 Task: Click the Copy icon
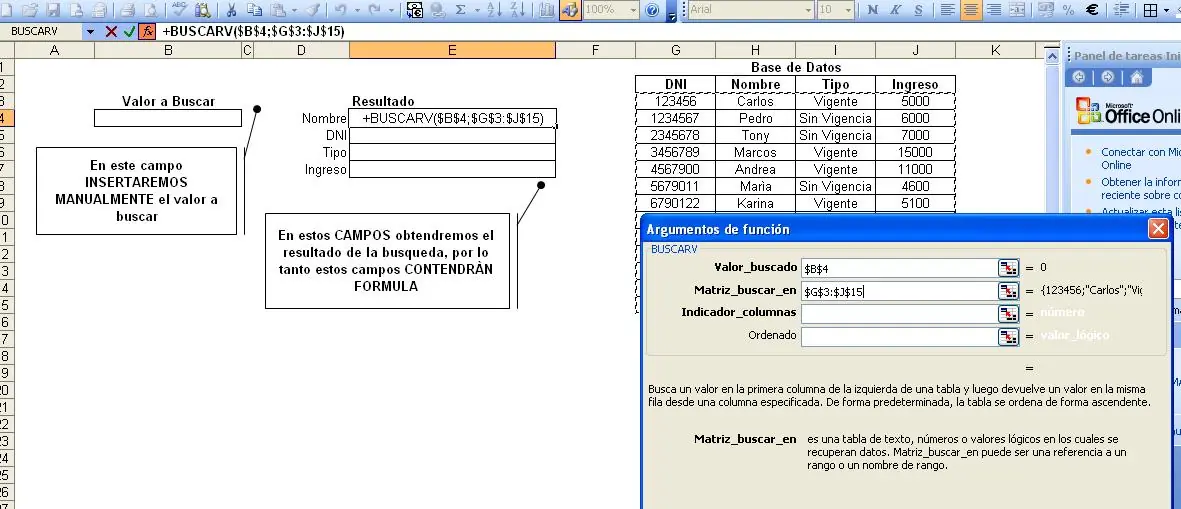(x=255, y=10)
